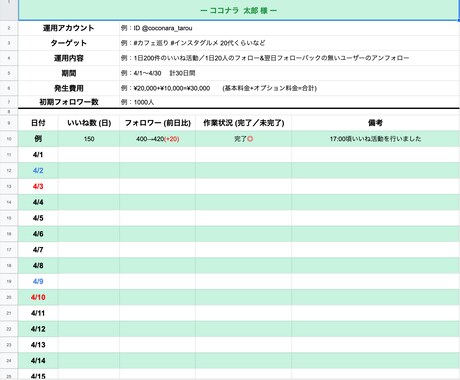Select row number 10 header
Screen dimensions: 460x380
click(x=9, y=139)
